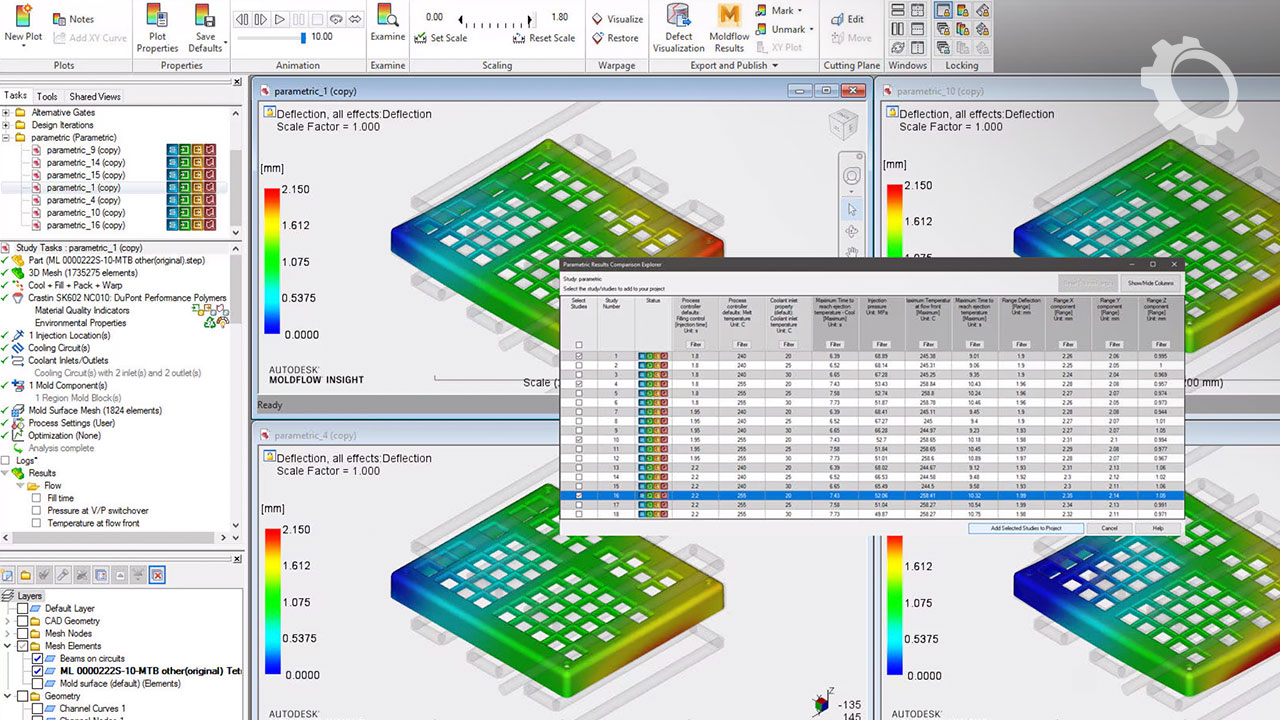Click Help in comparison dialog

[1158, 528]
